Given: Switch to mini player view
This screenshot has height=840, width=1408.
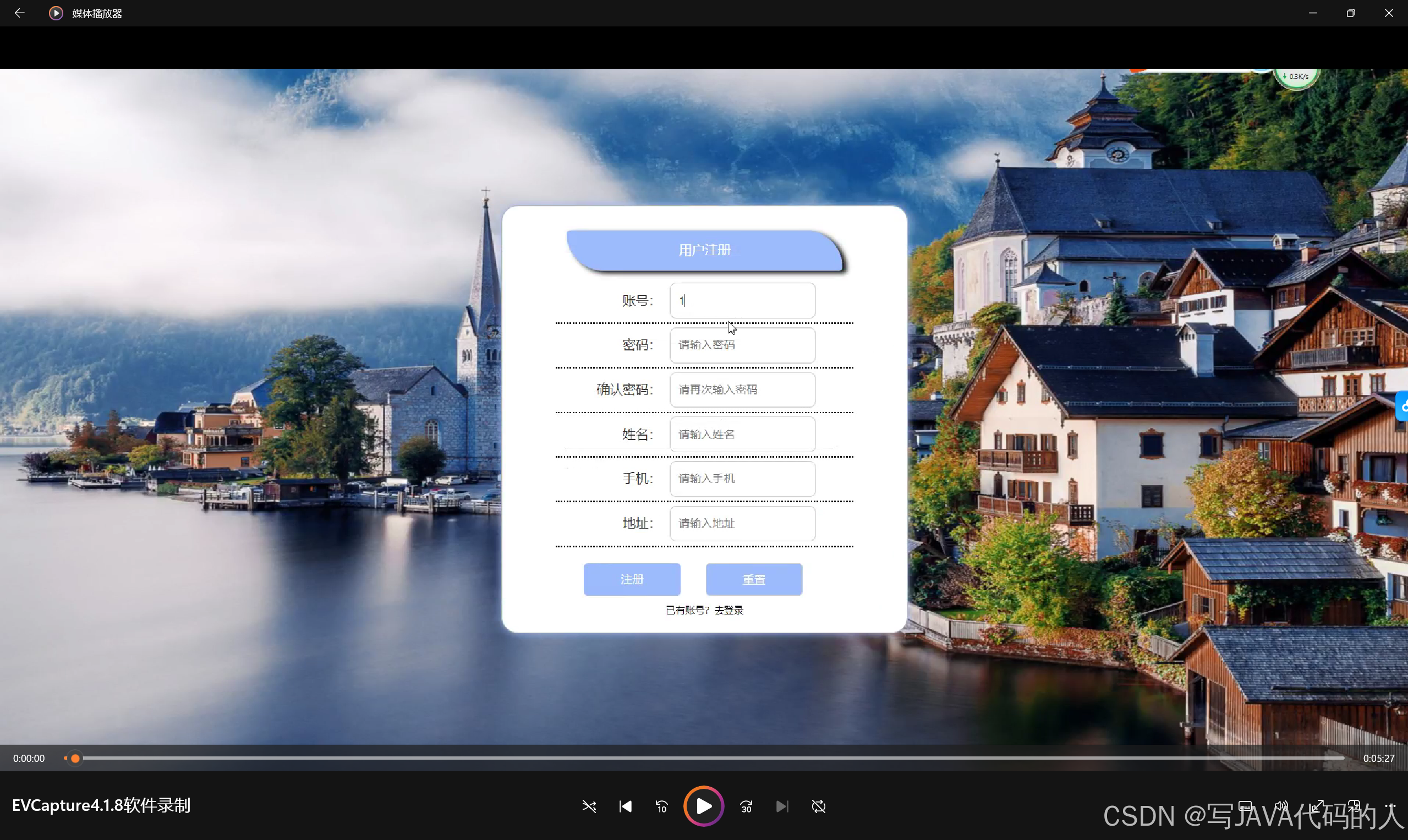Looking at the screenshot, I should pyautogui.click(x=1354, y=805).
